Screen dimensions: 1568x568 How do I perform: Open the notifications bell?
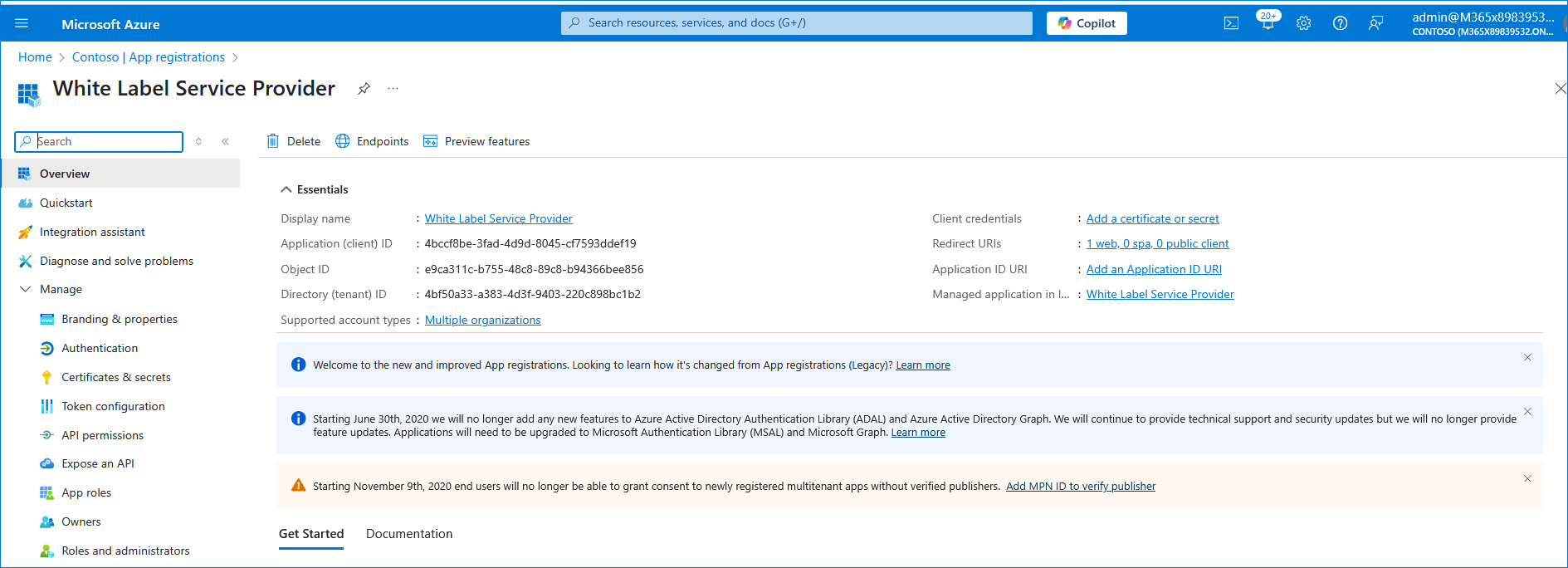click(x=1267, y=23)
